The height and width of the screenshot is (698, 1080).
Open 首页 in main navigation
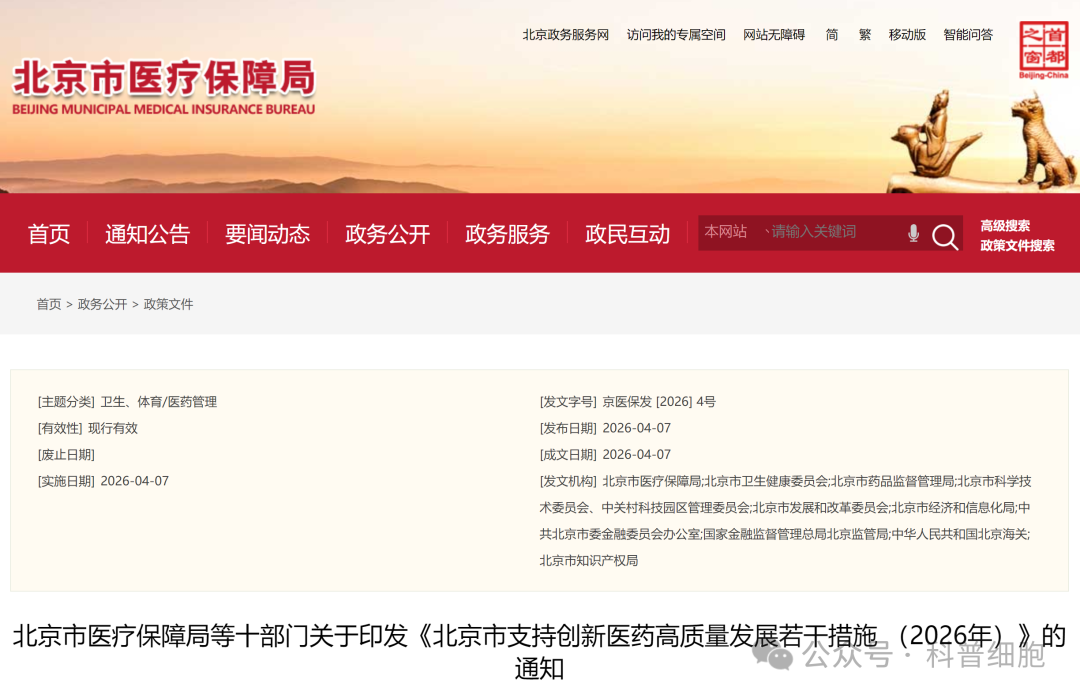(x=49, y=234)
